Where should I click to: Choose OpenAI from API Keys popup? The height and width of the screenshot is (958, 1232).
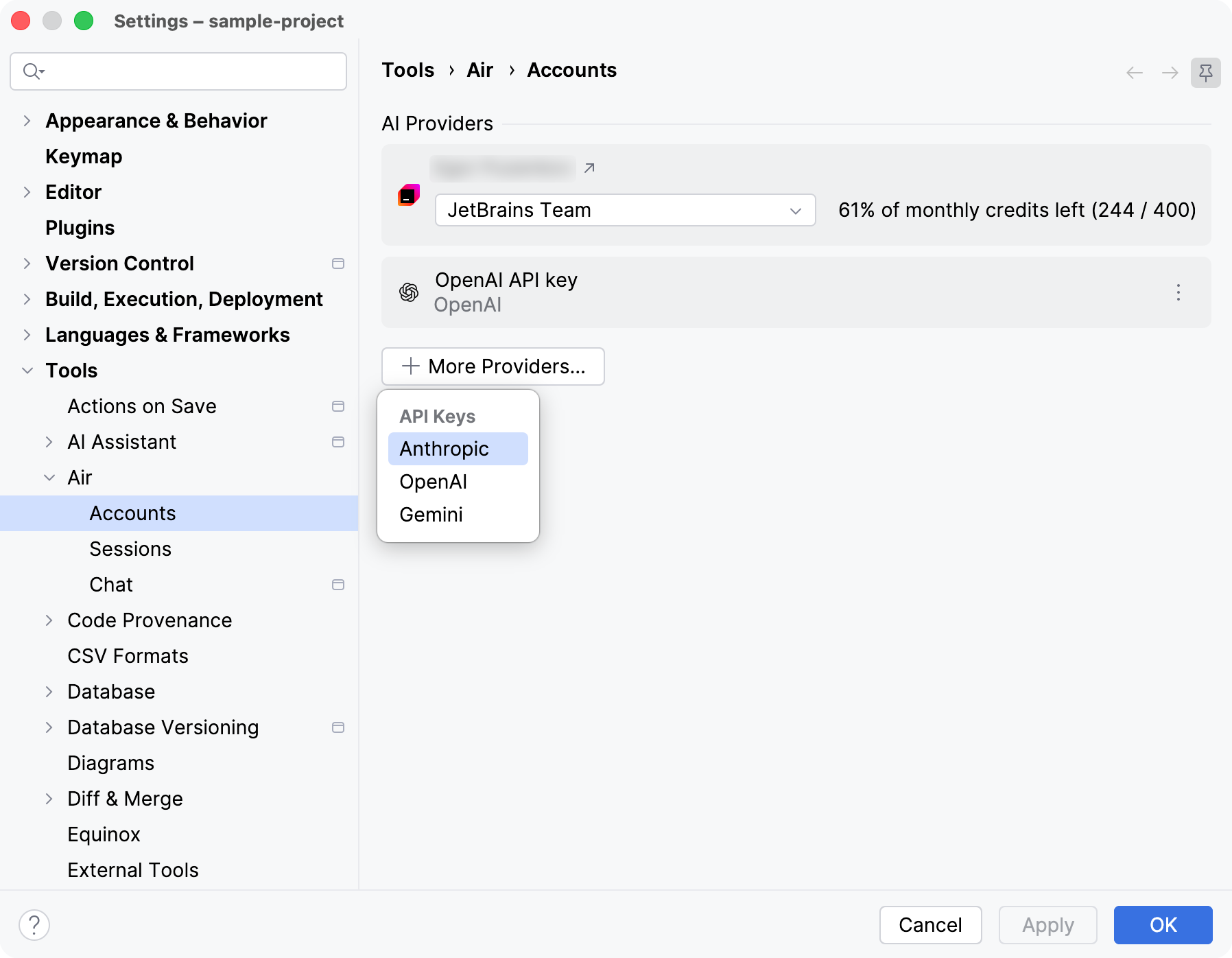(x=458, y=482)
